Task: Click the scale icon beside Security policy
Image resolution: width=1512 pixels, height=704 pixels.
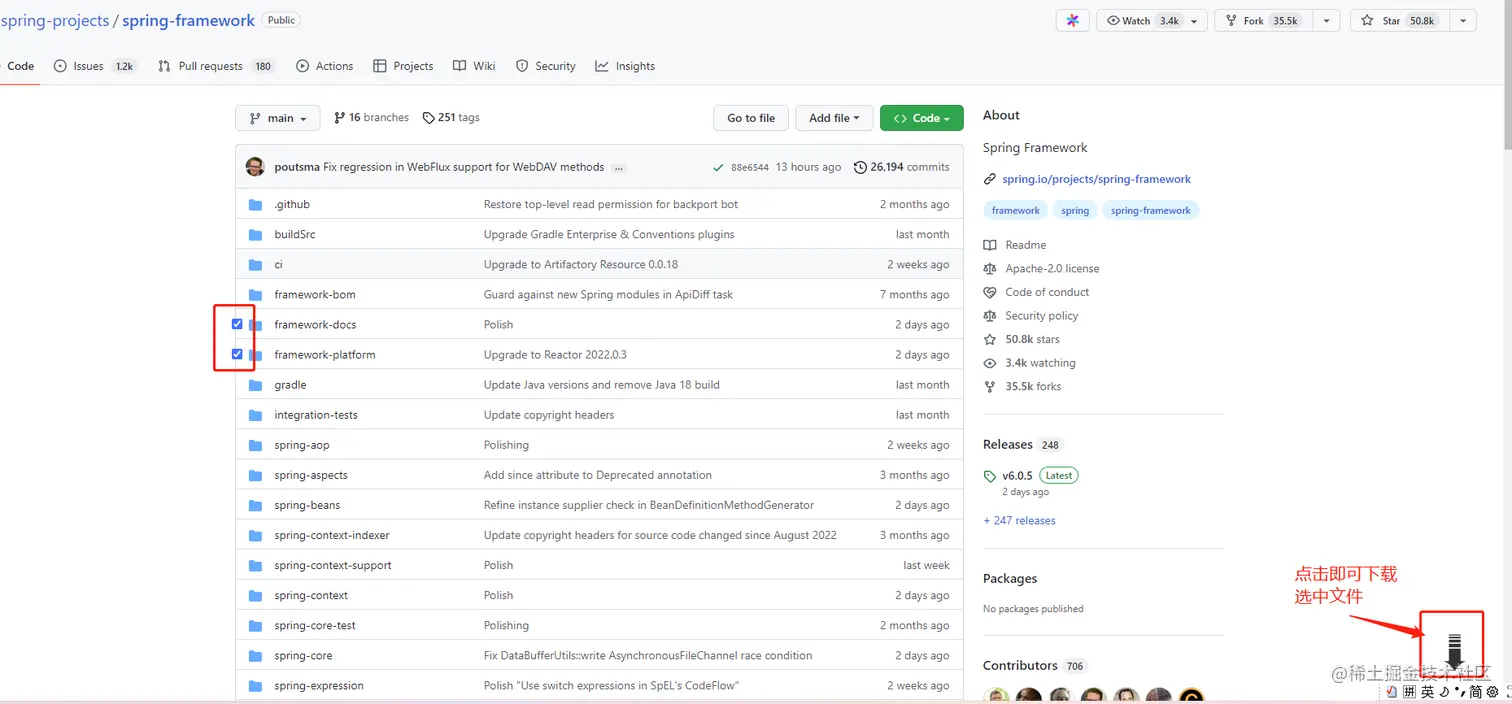Action: click(x=990, y=316)
